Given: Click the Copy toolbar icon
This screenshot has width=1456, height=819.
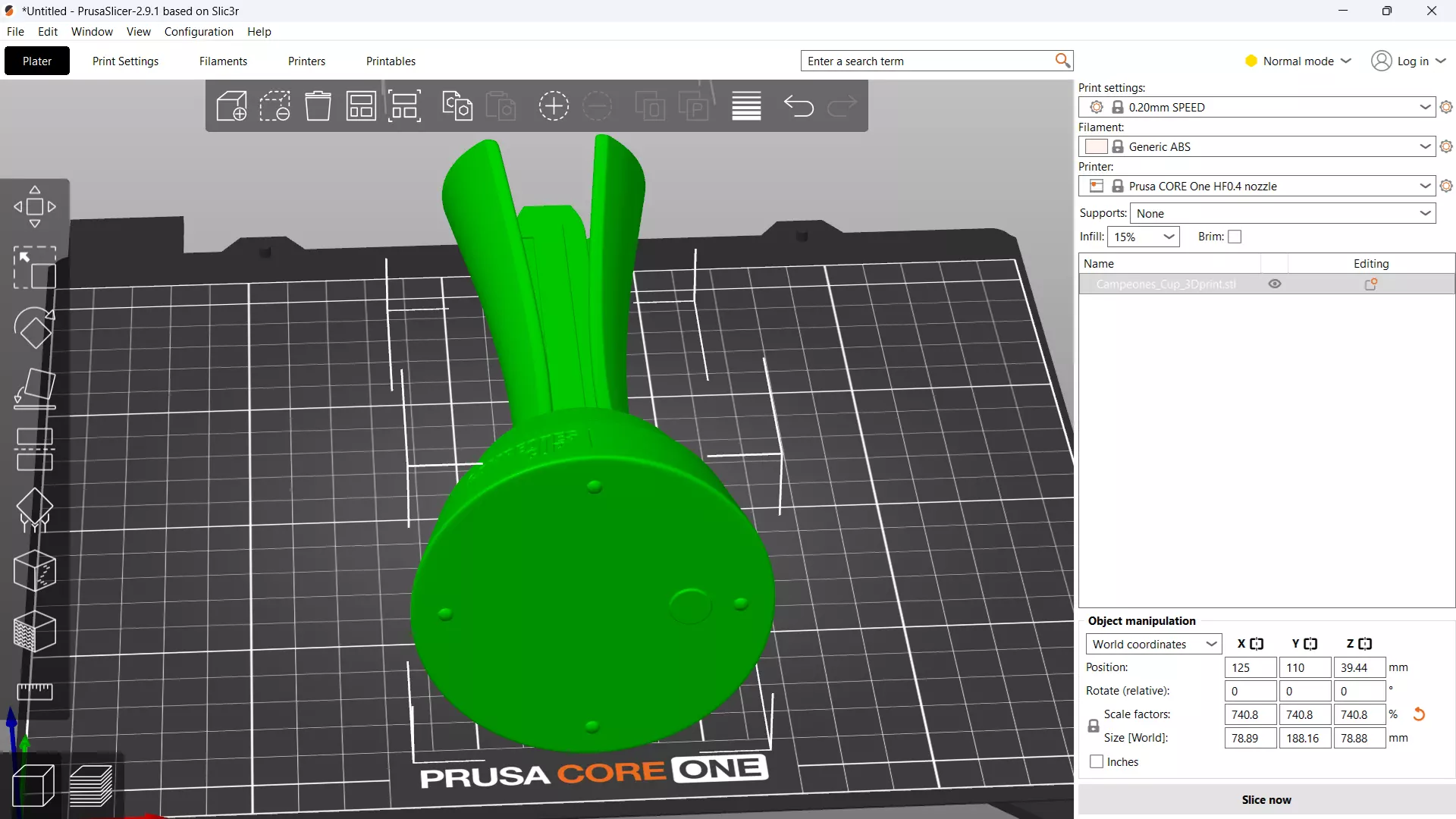Looking at the screenshot, I should [457, 105].
